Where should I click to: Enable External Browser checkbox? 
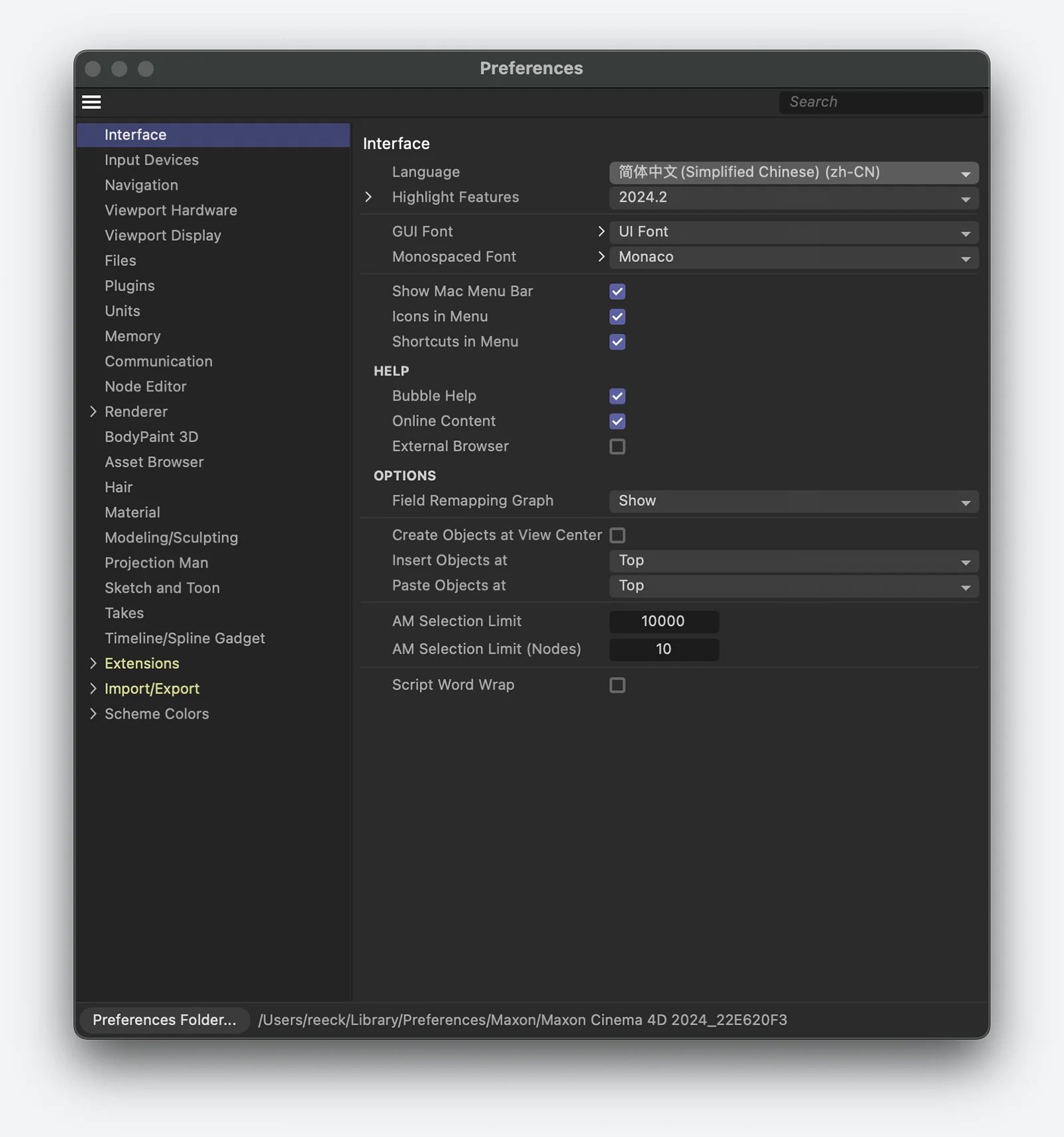click(x=617, y=446)
